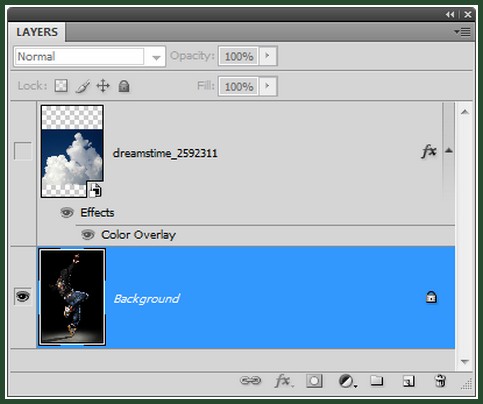
Task: Click the panel resize grip corner
Action: (467, 384)
